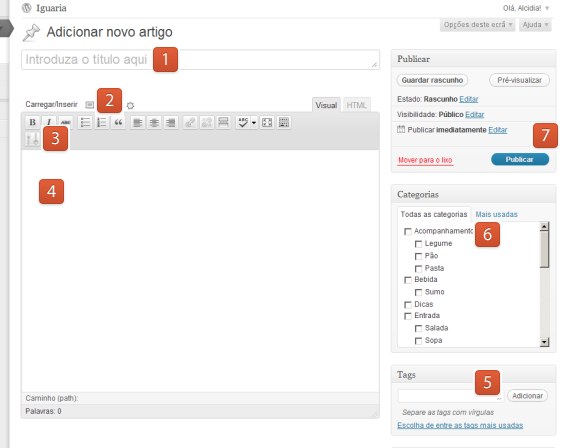
Task: Expand the Ajuda help dropdown
Action: (535, 25)
